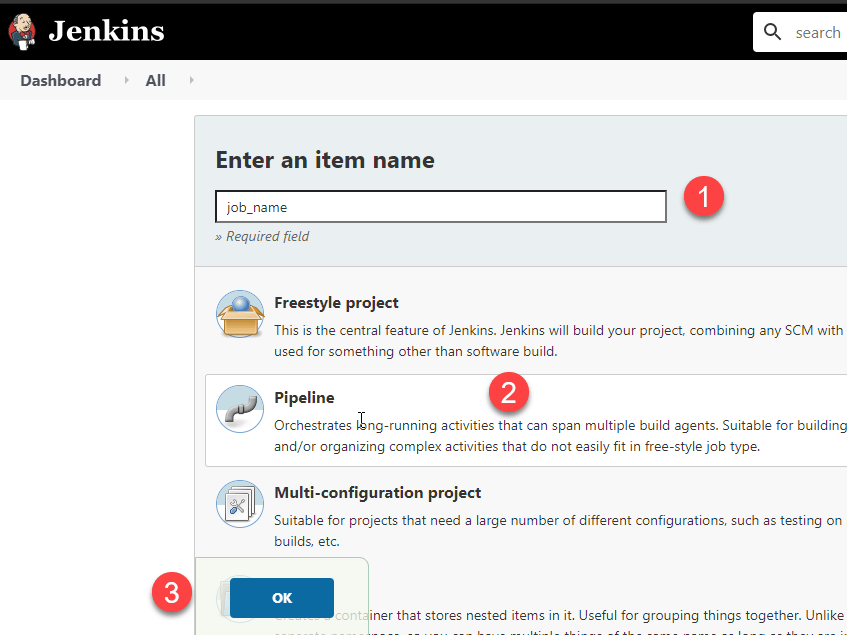Open the Dashboard breadcrumb
Viewport: 847px width, 635px height.
[x=60, y=80]
